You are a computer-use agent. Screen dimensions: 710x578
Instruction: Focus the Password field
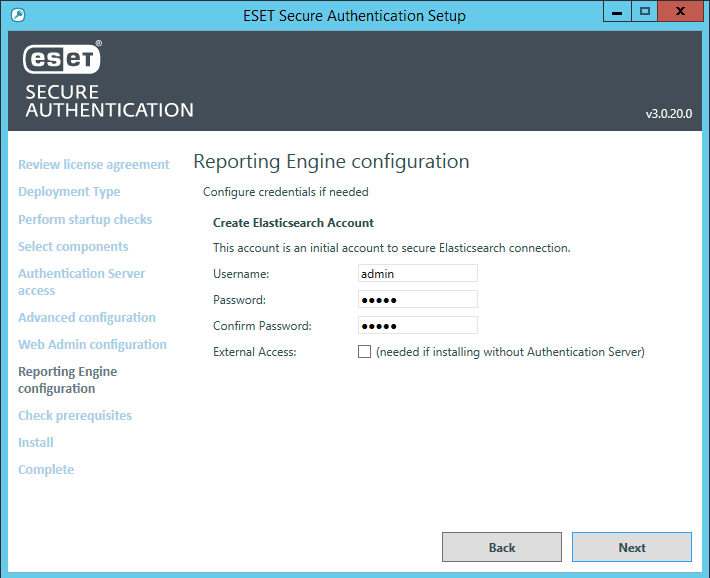point(417,299)
